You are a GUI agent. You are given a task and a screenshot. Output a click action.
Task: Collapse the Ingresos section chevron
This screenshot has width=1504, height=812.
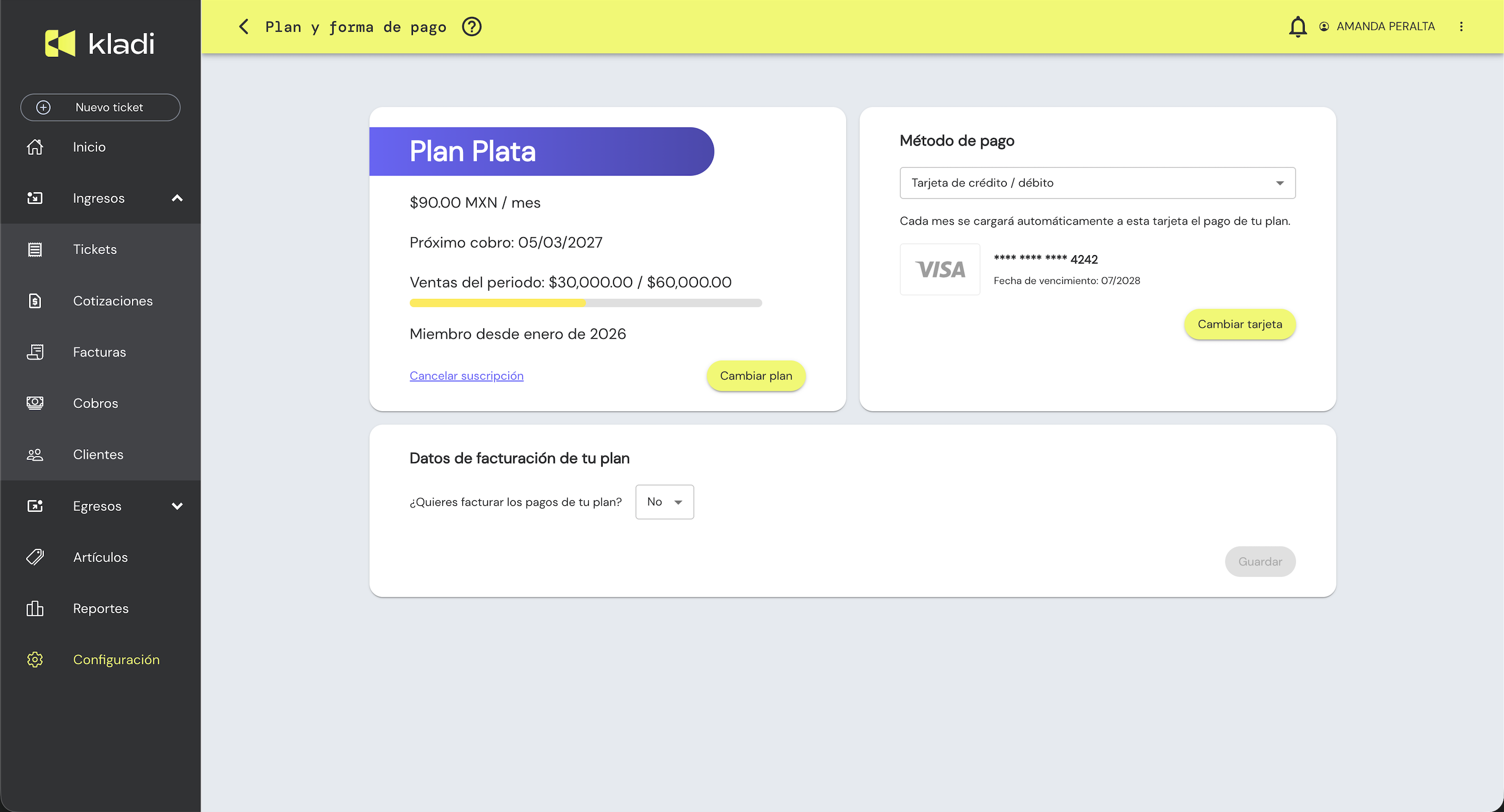point(177,199)
